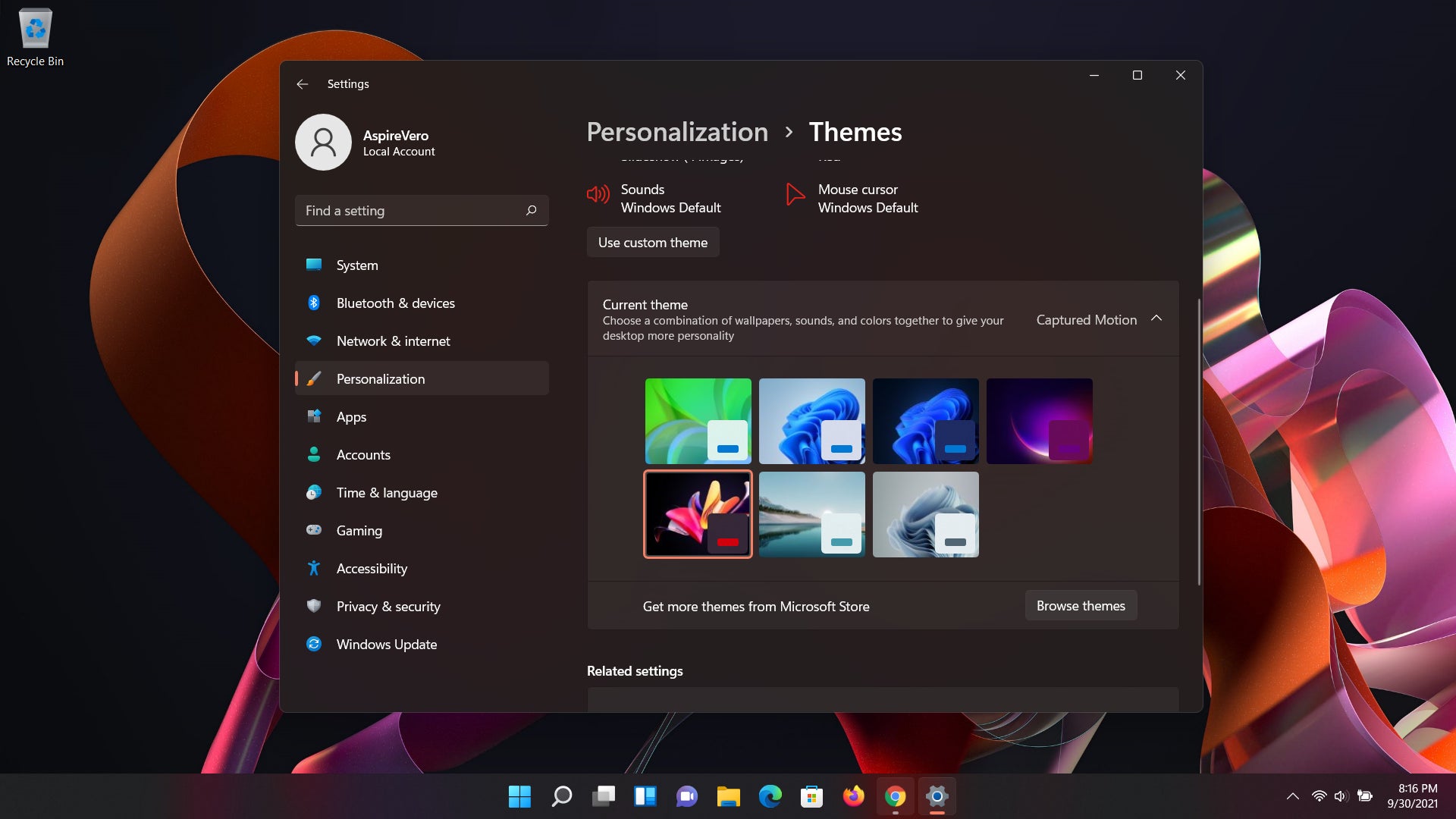Click the Gaming controller icon
This screenshot has width=1456, height=819.
pos(314,530)
